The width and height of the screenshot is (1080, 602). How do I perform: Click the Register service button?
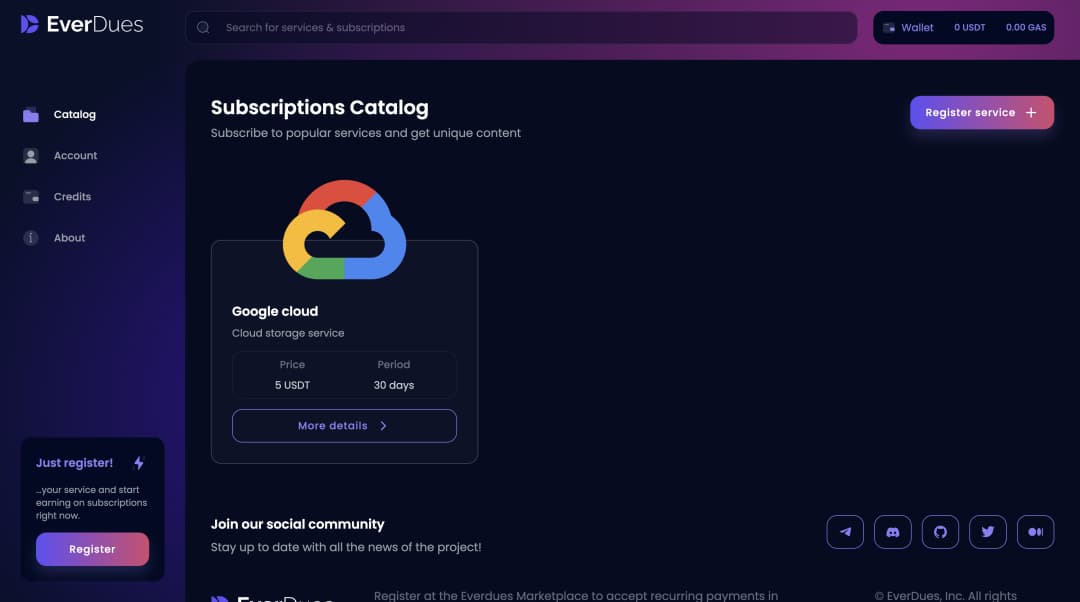click(982, 112)
